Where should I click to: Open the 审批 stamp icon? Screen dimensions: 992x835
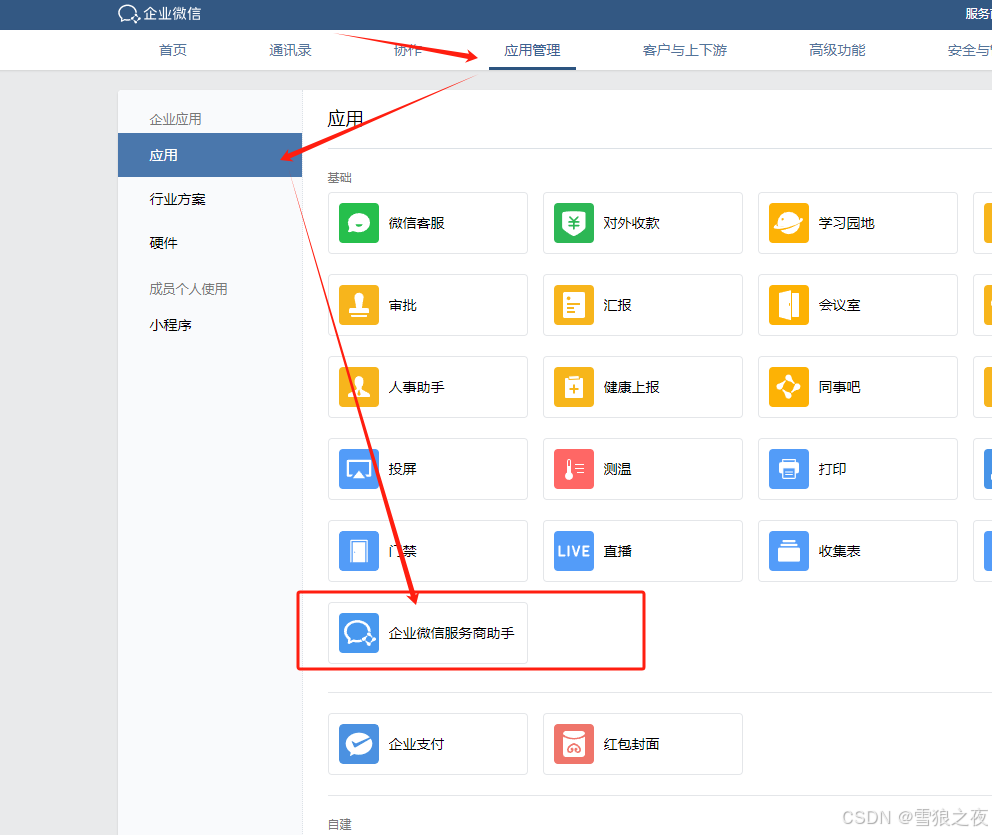[x=359, y=305]
